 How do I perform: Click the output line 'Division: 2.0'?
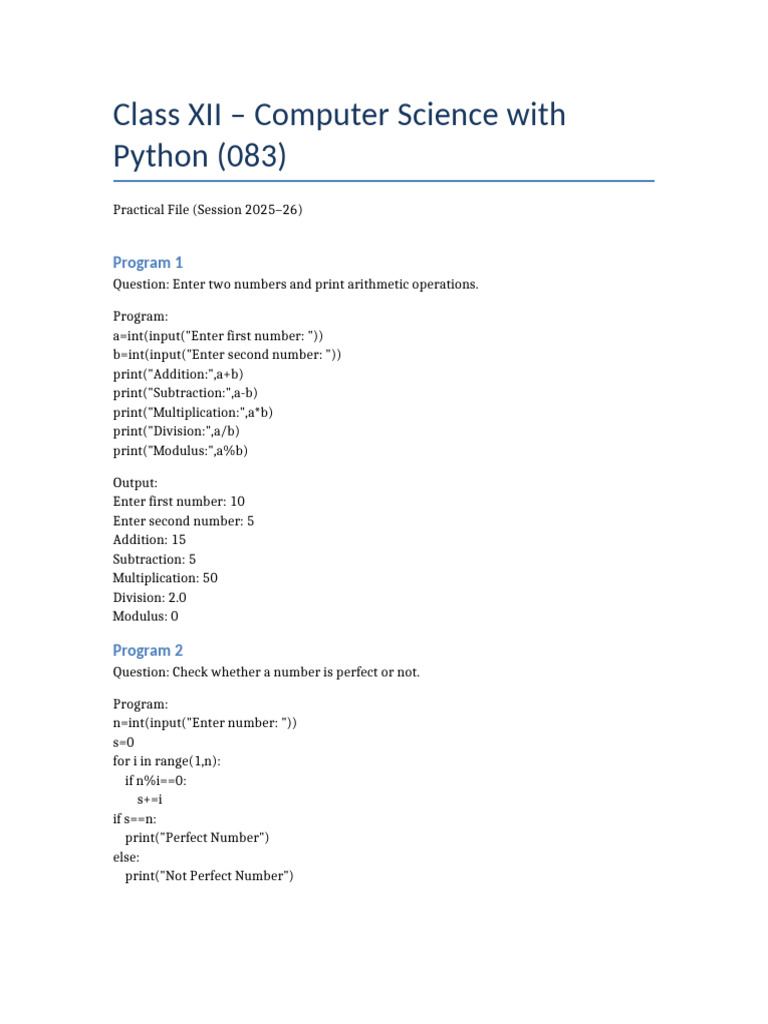(150, 598)
